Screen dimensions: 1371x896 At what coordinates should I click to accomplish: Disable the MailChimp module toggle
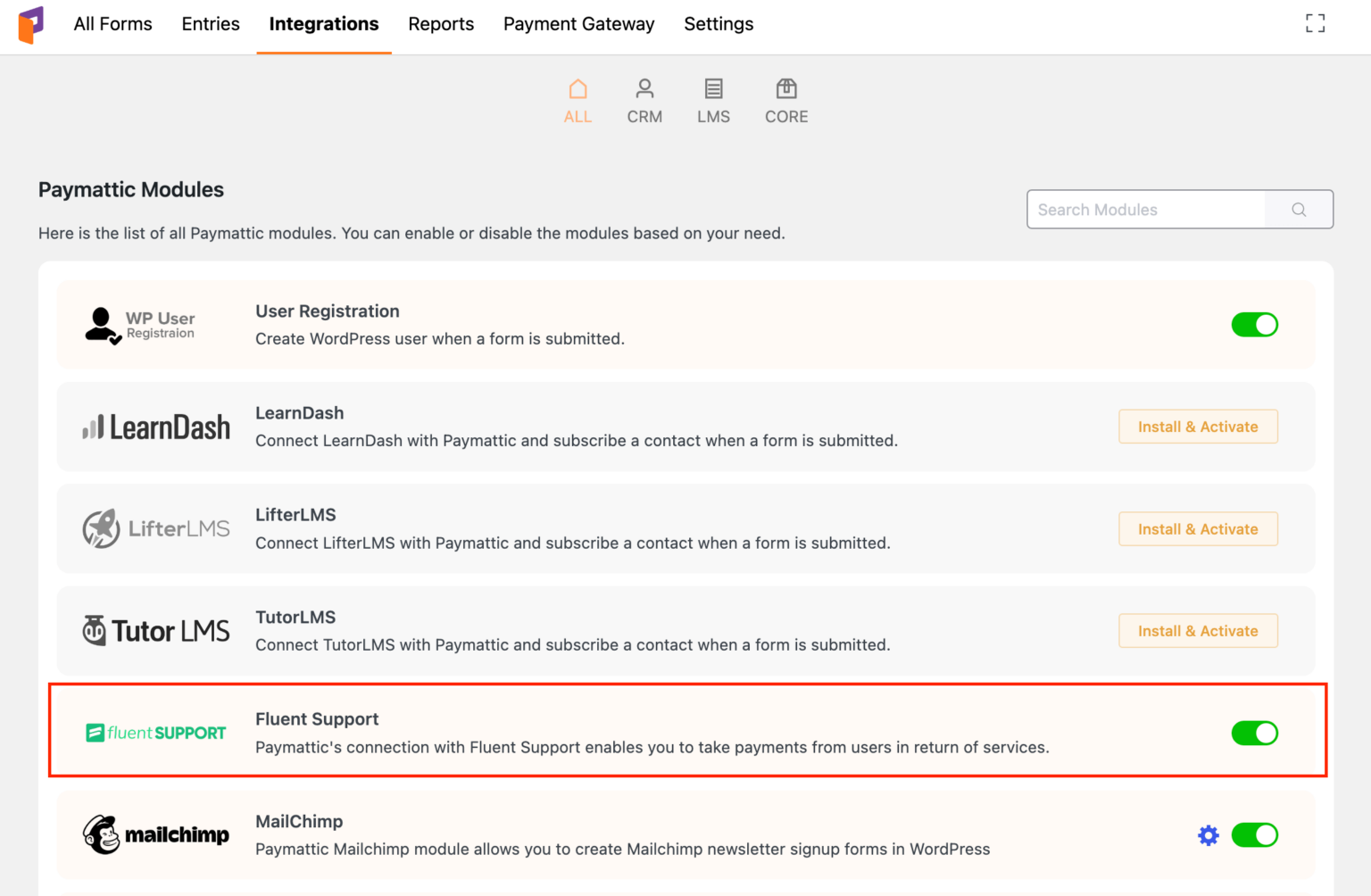[x=1255, y=835]
